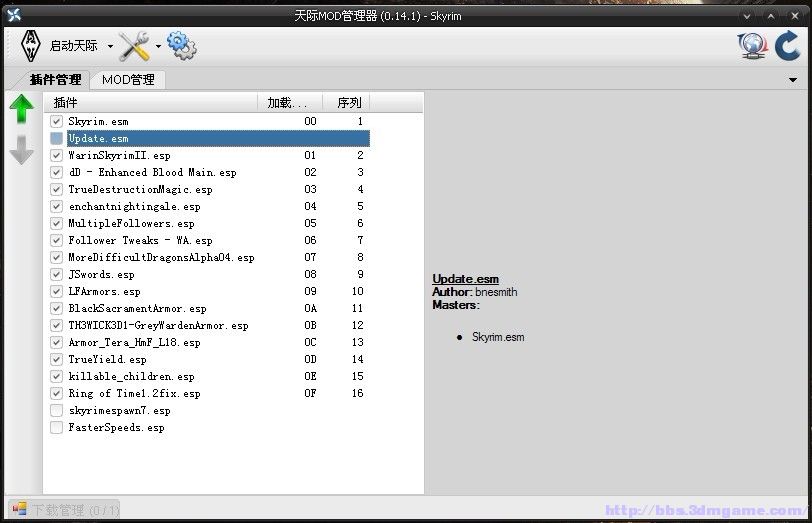This screenshot has width=812, height=523.
Task: Enable the skyrimespawn7.esp plugin checkbox
Action: click(x=56, y=411)
